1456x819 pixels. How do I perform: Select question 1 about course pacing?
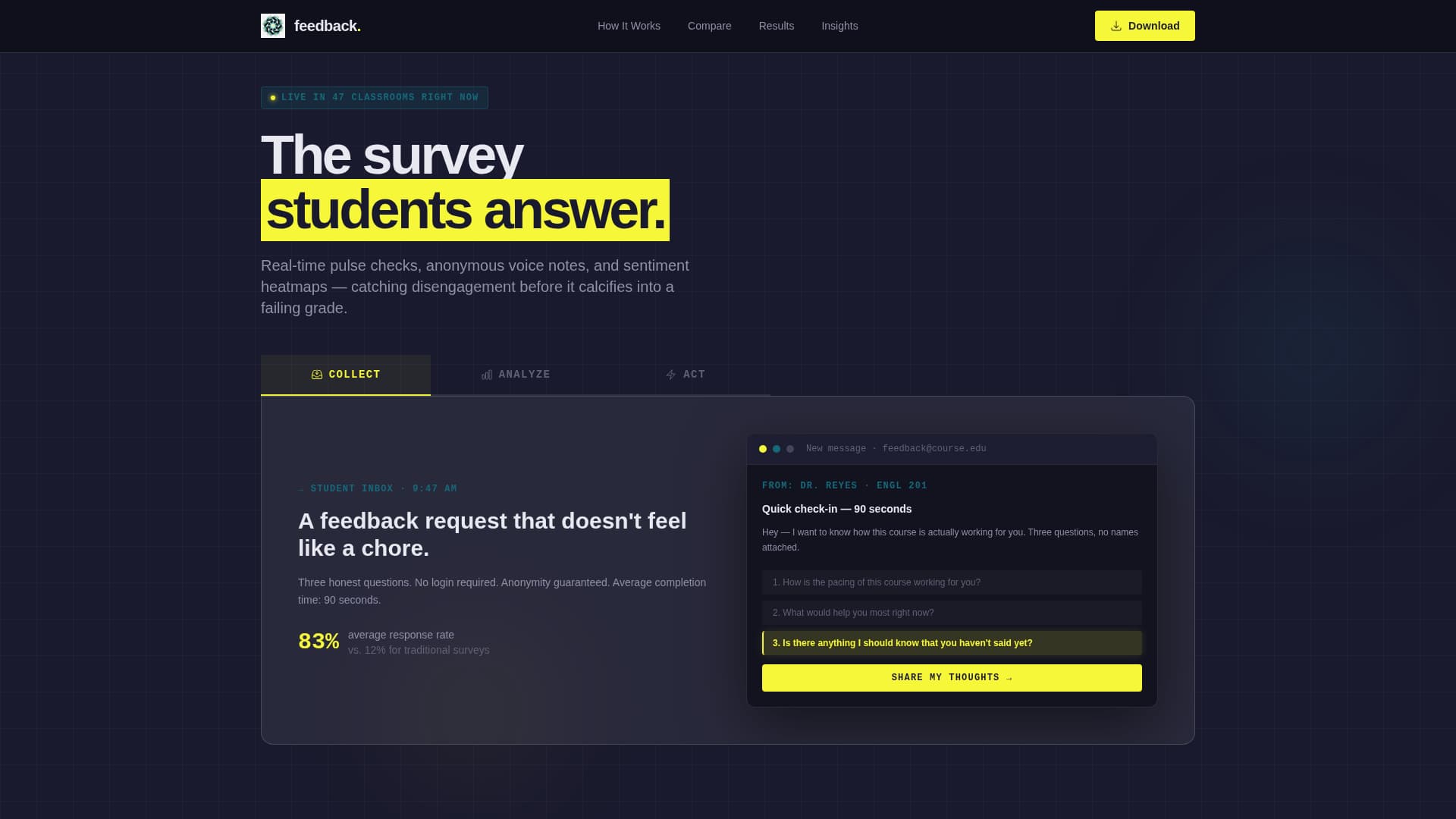tap(952, 582)
